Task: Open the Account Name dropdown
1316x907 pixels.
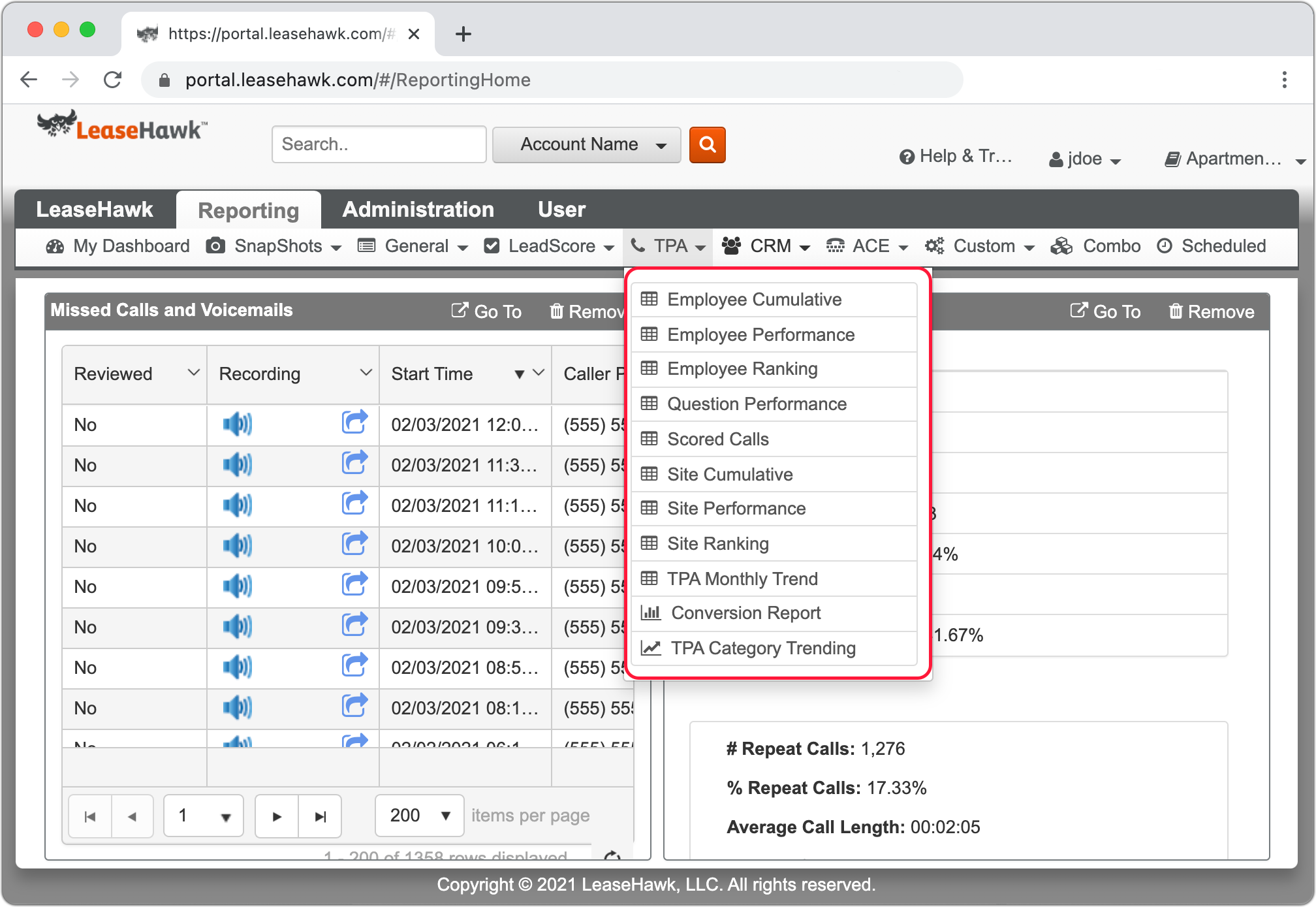Action: click(586, 144)
